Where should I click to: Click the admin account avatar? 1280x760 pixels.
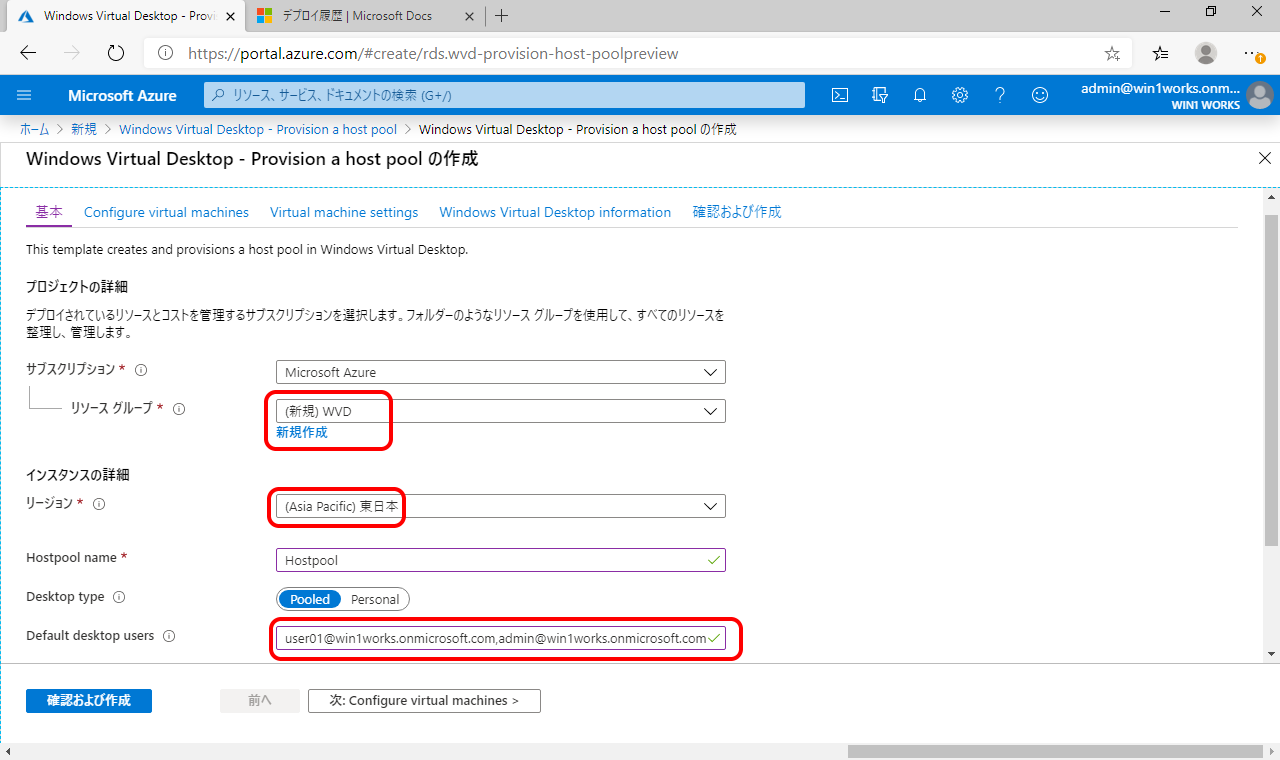1259,95
